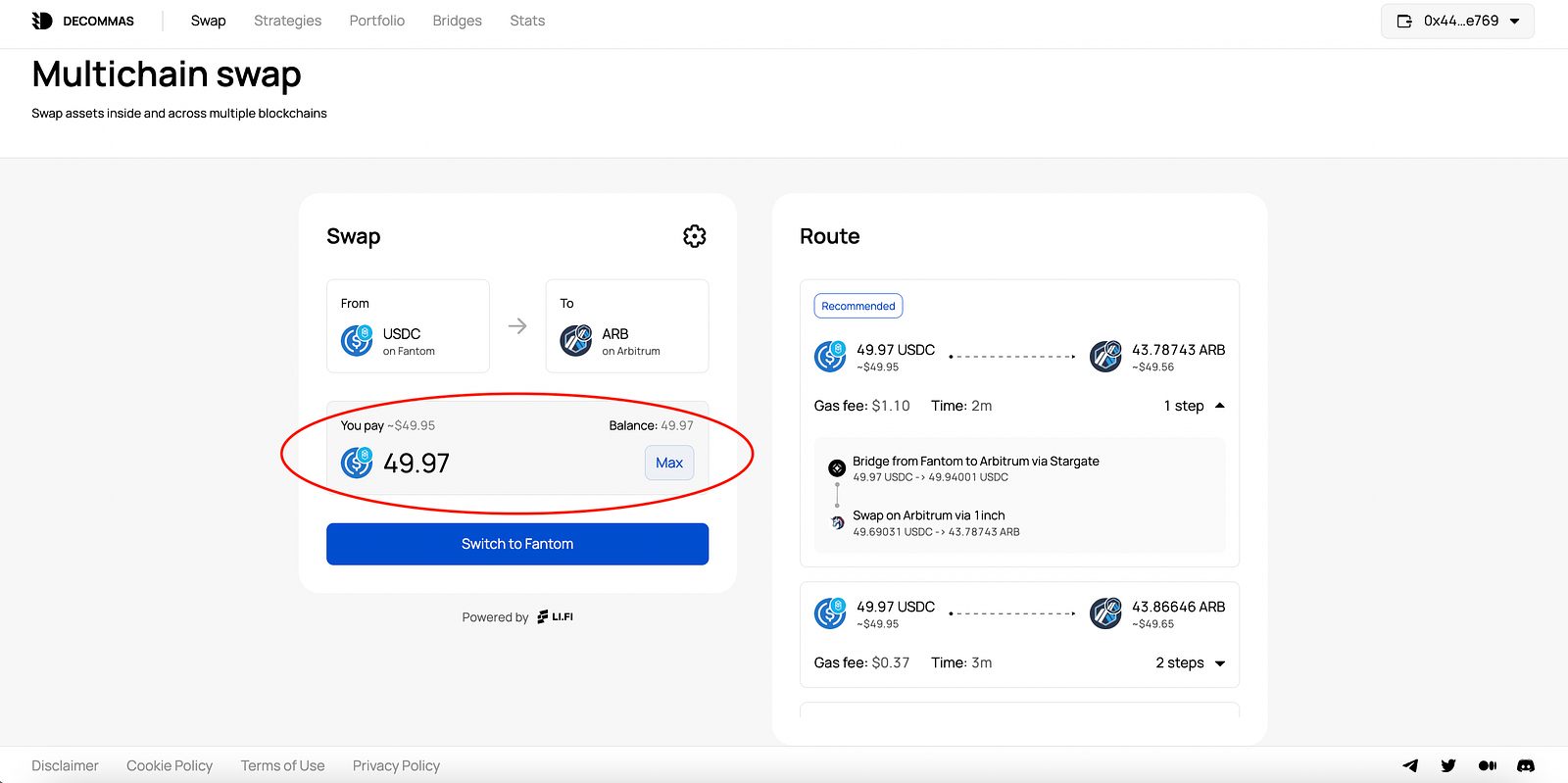Open Medium link in footer

point(1488,765)
